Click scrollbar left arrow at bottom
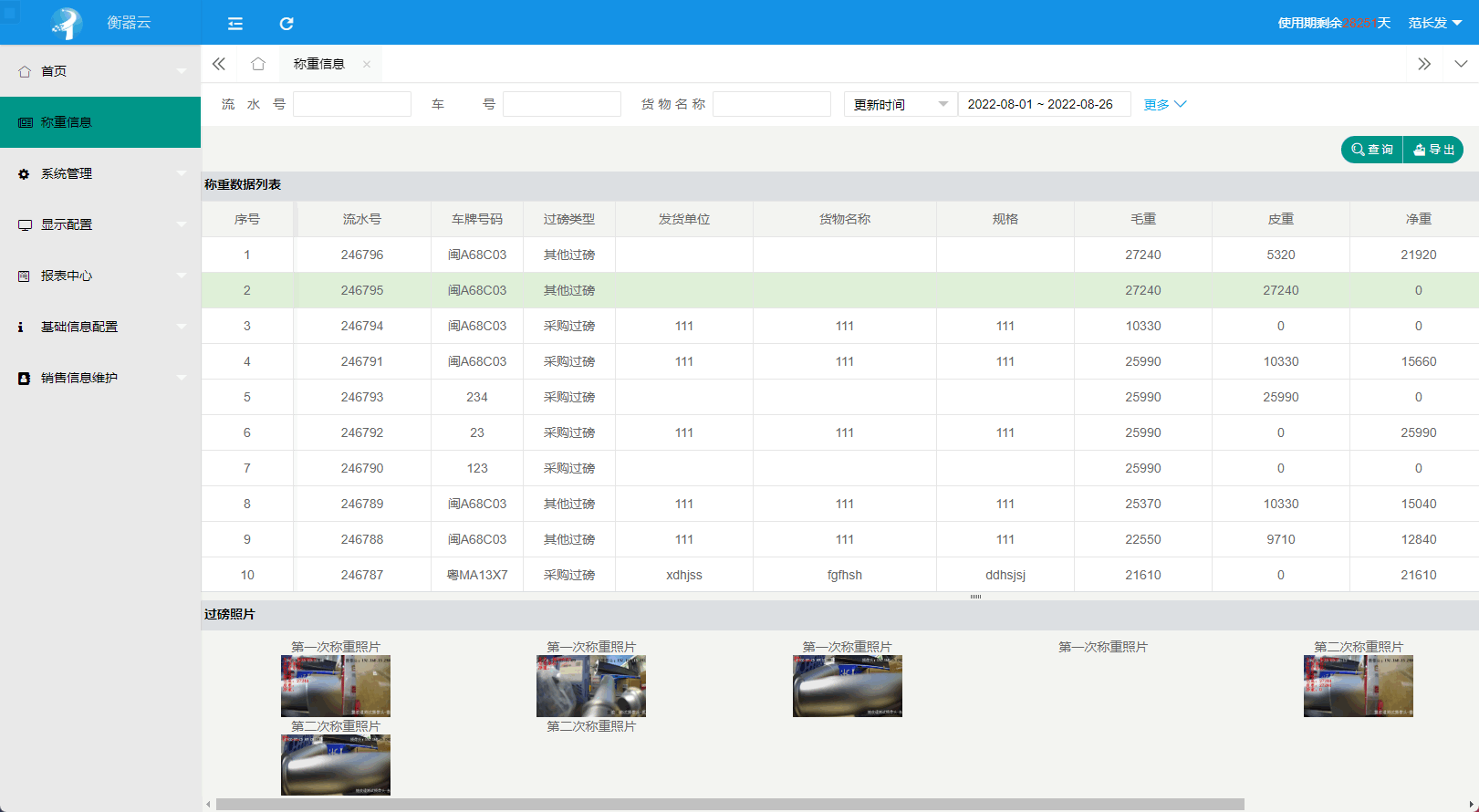This screenshot has width=1479, height=812. [x=208, y=805]
